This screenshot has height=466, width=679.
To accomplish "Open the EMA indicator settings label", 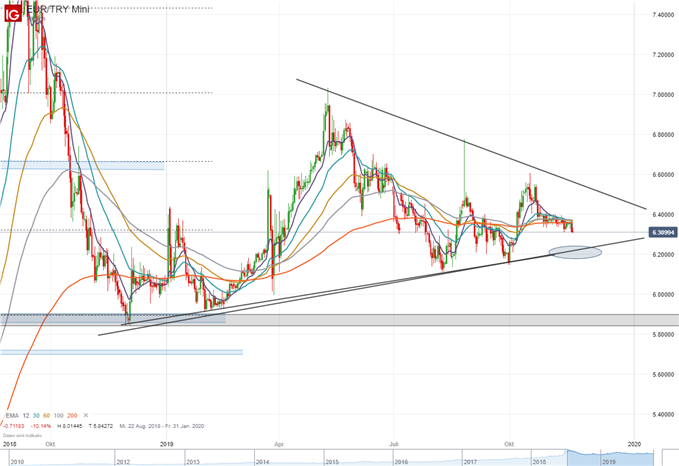I will coord(12,415).
